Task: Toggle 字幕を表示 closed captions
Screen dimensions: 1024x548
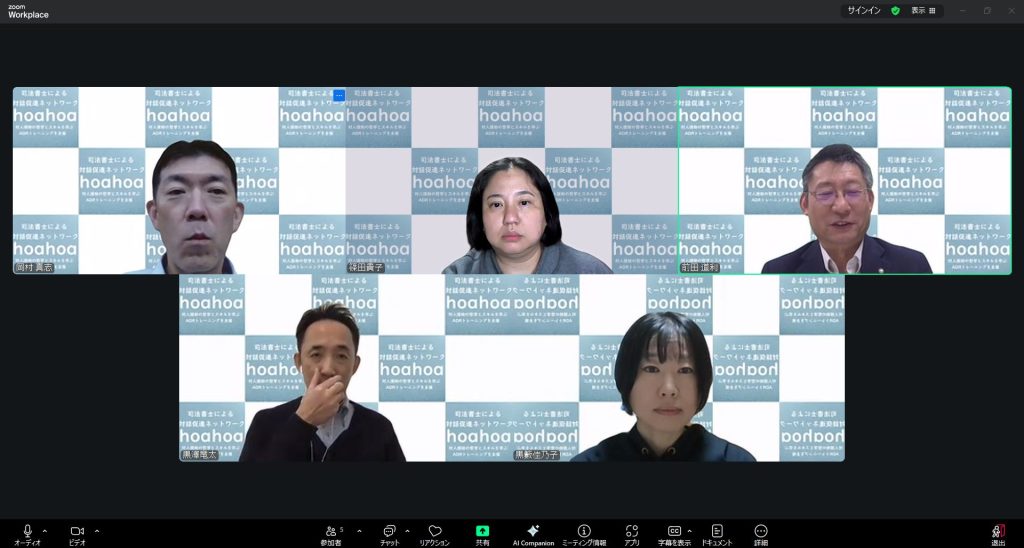Action: 674,531
